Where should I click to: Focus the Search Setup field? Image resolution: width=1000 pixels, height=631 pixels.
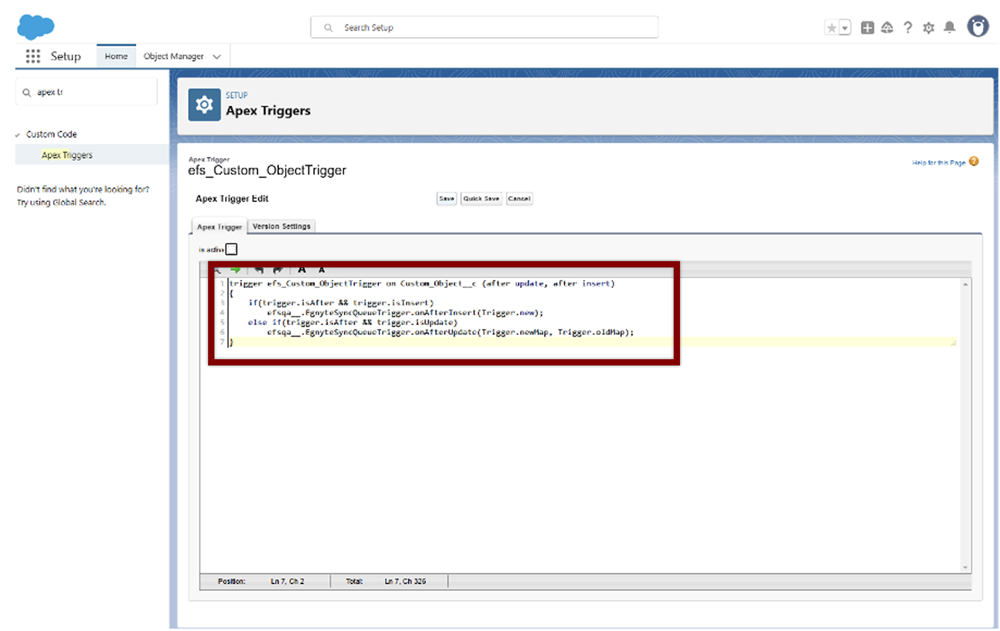point(485,27)
